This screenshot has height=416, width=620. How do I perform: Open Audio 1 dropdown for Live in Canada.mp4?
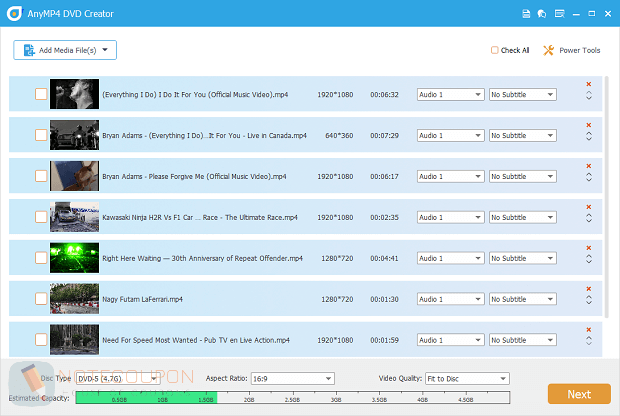pyautogui.click(x=450, y=136)
